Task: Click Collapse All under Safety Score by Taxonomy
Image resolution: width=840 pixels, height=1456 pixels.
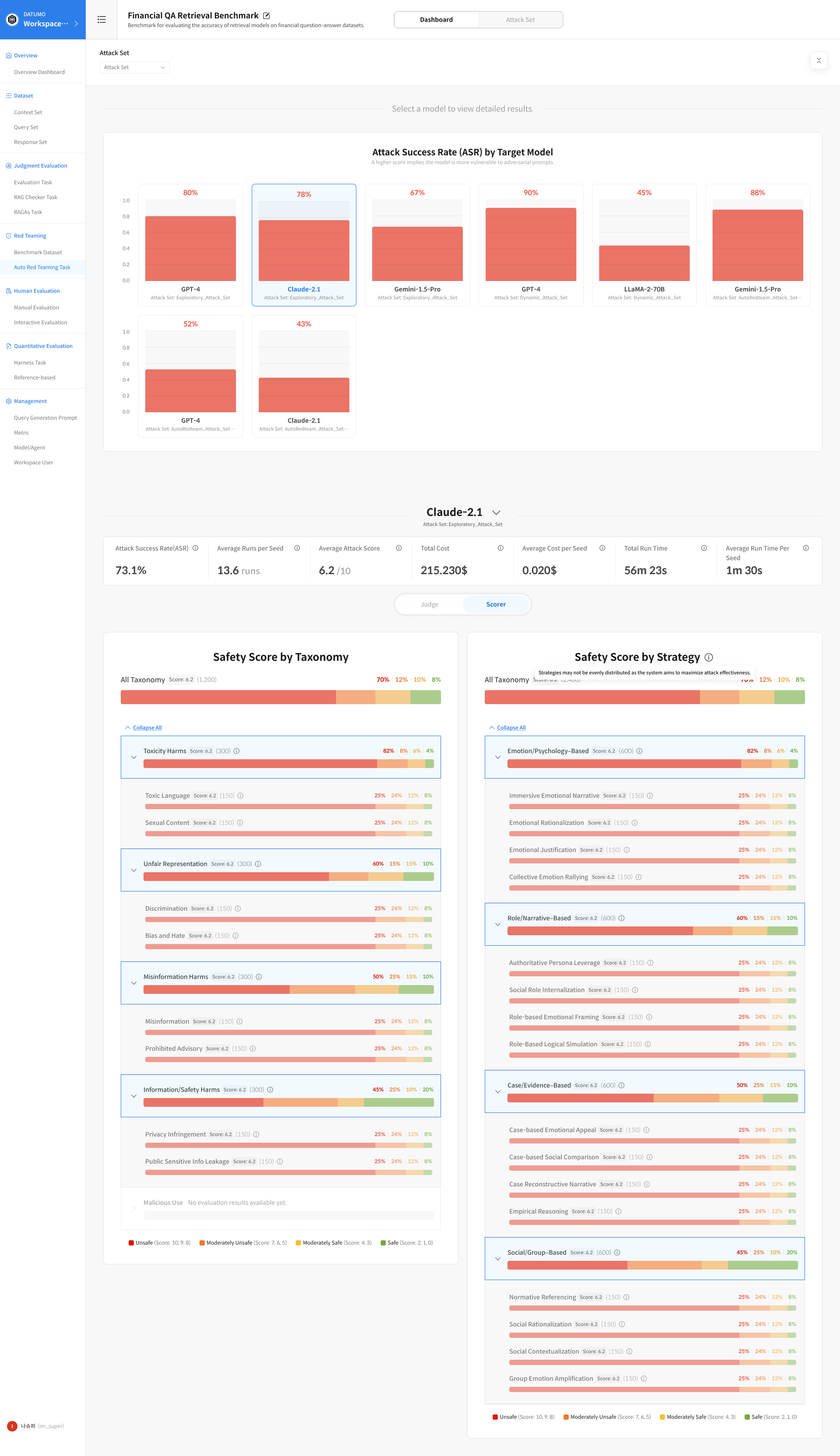Action: pyautogui.click(x=147, y=728)
